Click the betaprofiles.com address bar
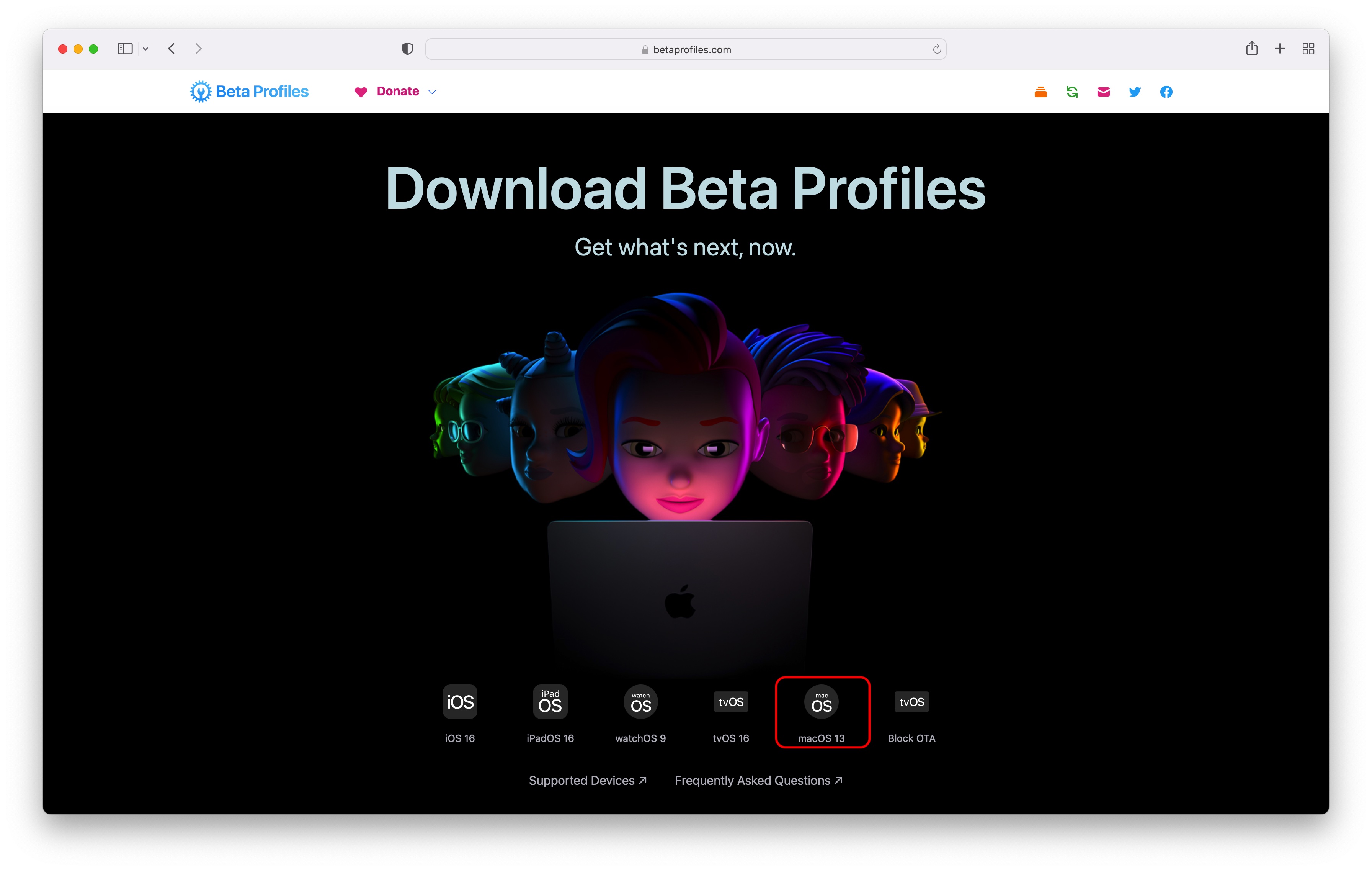 pyautogui.click(x=686, y=49)
